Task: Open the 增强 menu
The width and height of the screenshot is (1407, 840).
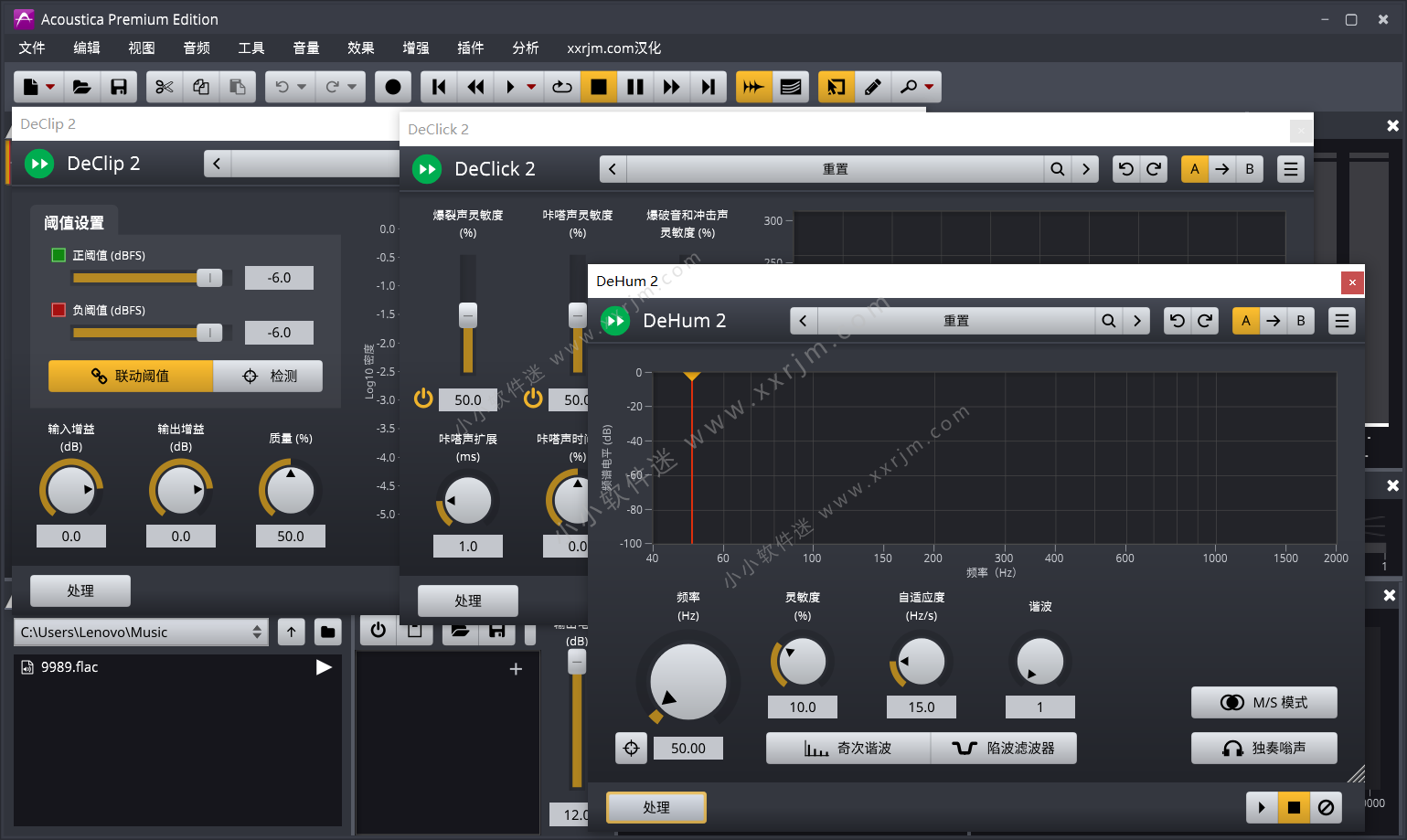Action: (x=416, y=48)
